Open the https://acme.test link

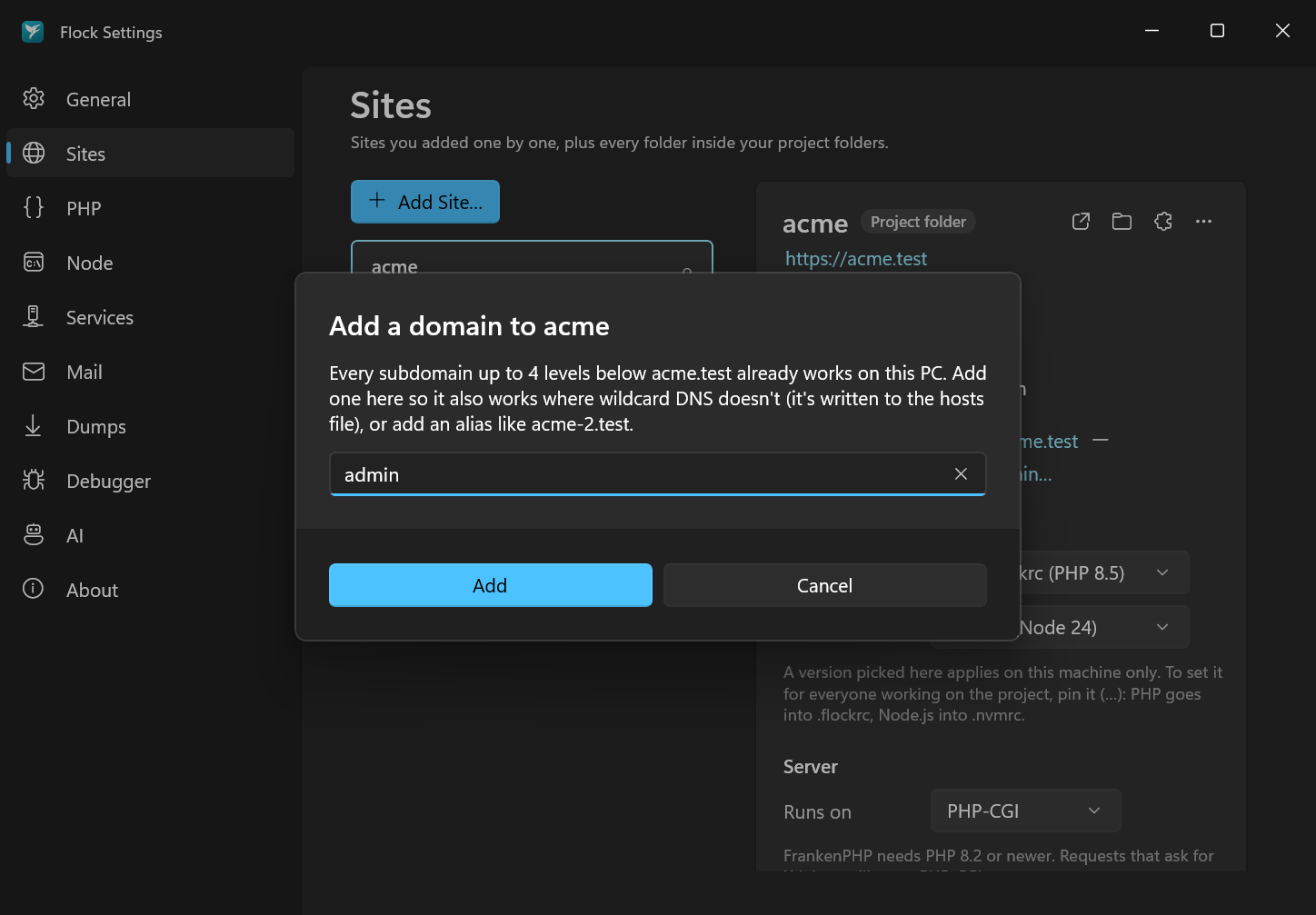pyautogui.click(x=856, y=259)
